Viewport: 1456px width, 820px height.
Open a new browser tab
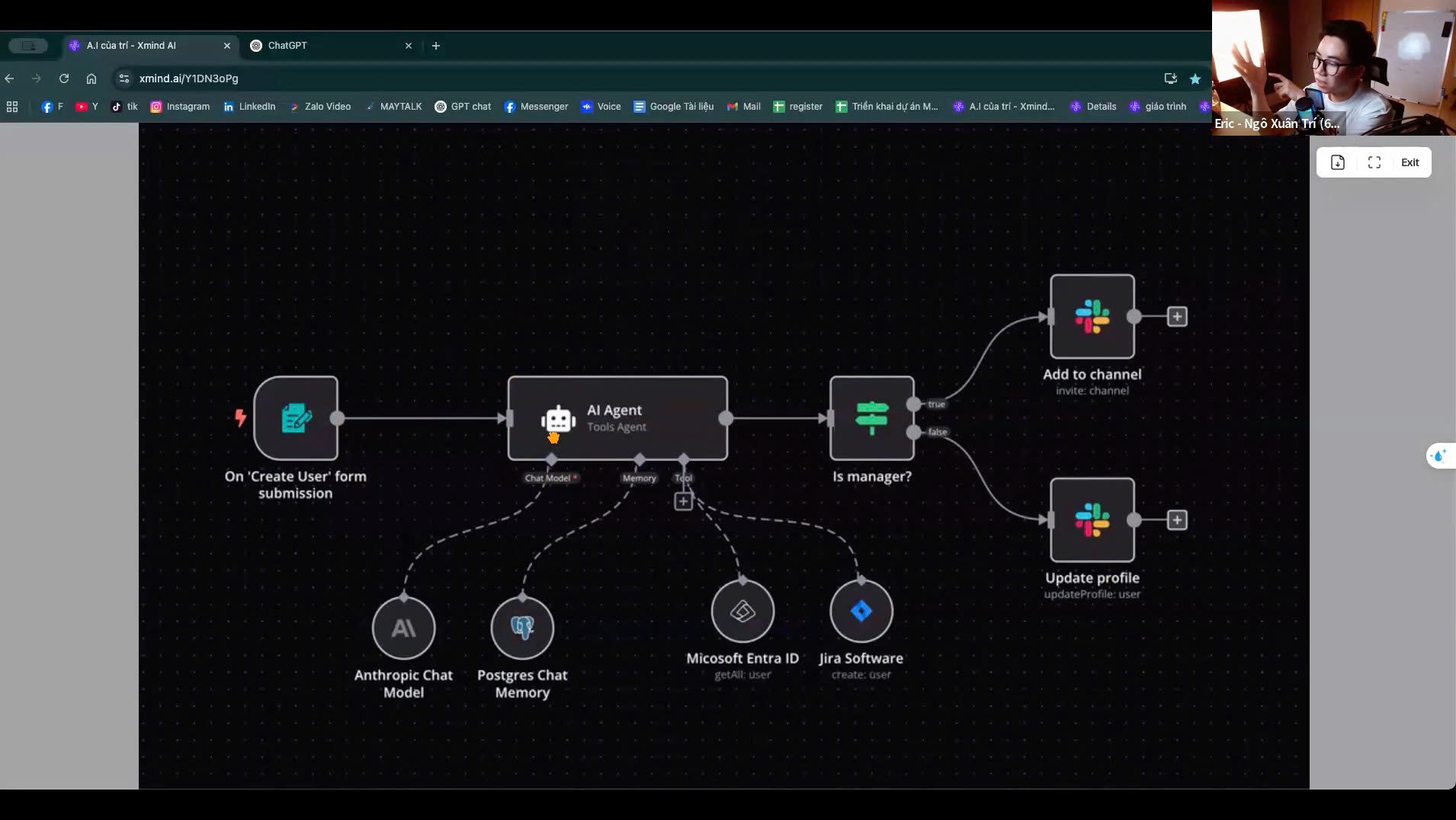click(436, 46)
